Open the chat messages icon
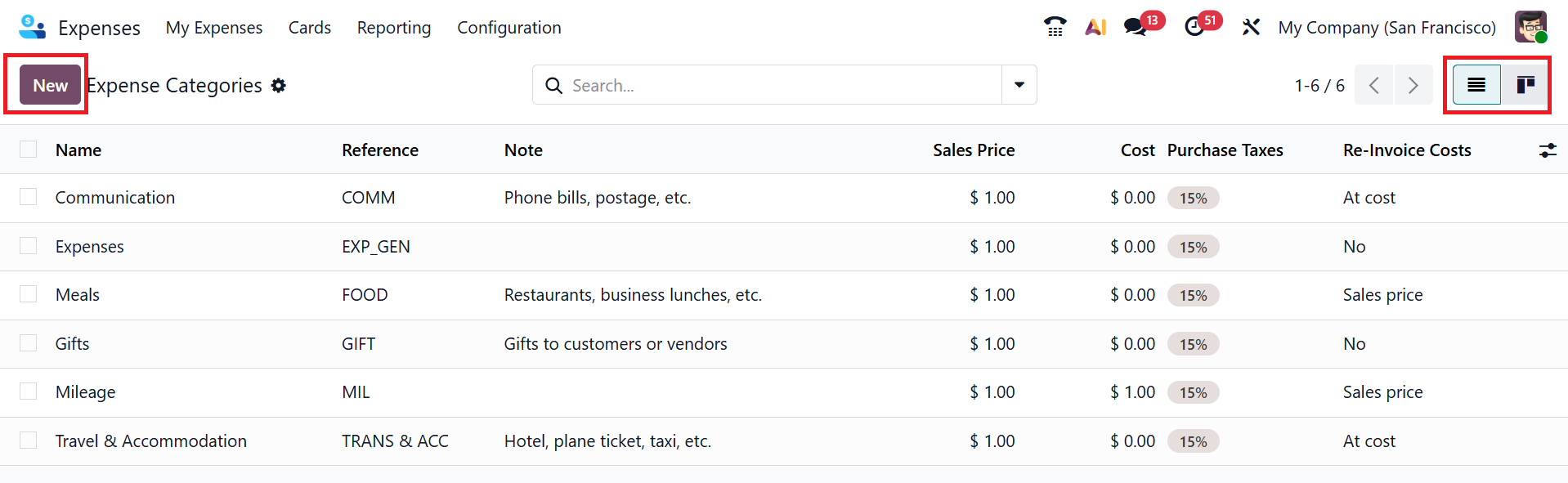The height and width of the screenshot is (483, 1568). [1136, 27]
